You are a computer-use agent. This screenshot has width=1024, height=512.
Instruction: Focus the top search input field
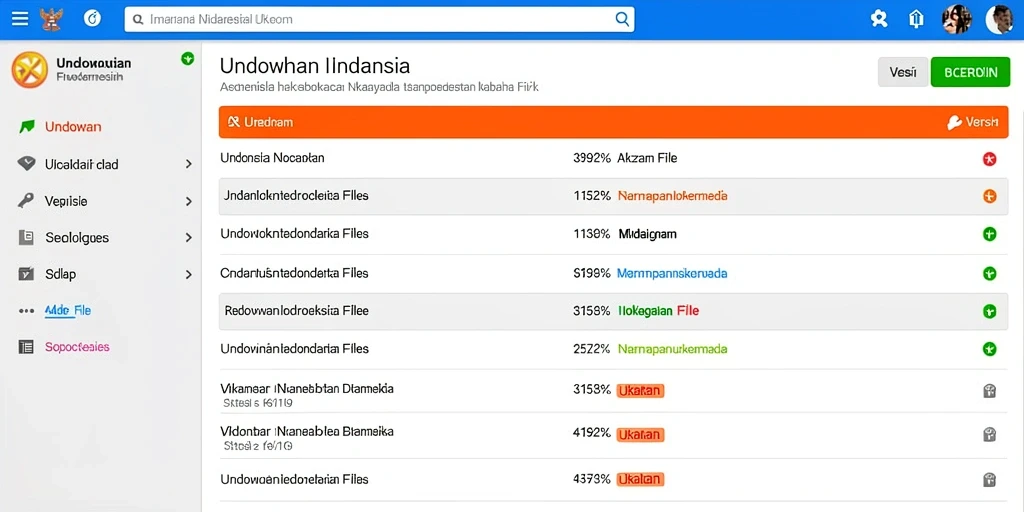(379, 20)
